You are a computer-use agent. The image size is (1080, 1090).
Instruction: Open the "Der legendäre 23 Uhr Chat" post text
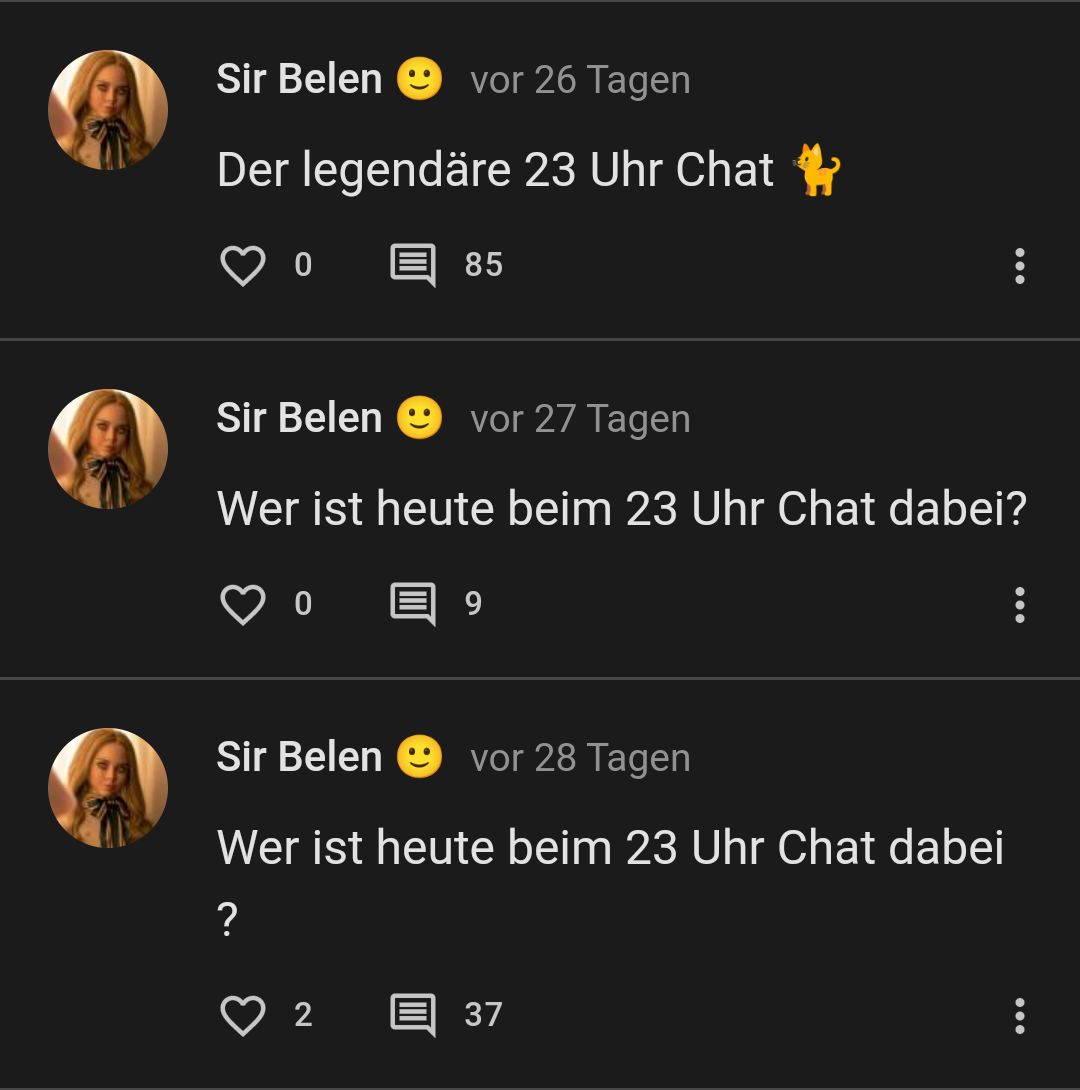(x=495, y=170)
